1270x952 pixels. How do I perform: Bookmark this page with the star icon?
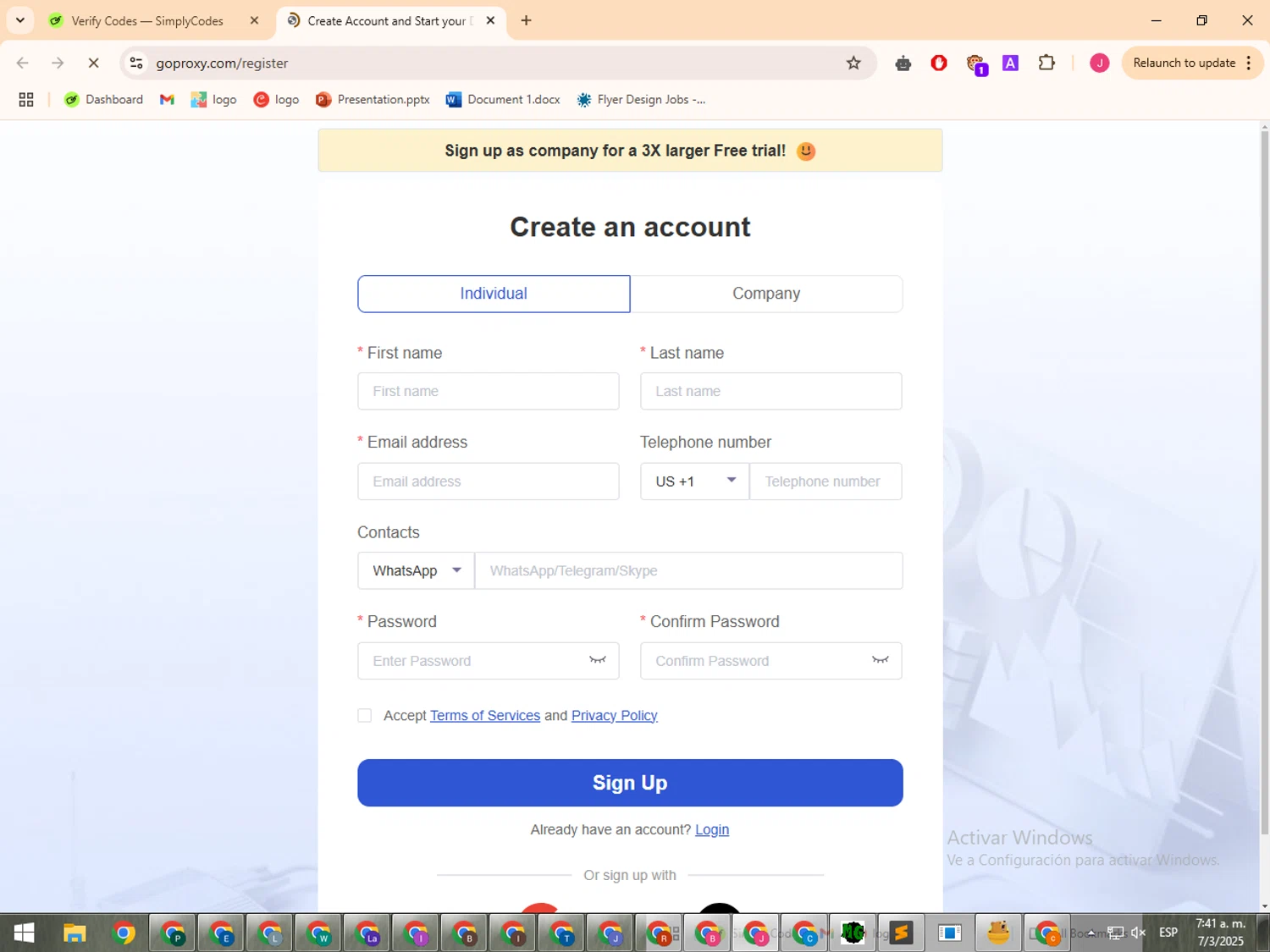coord(853,63)
